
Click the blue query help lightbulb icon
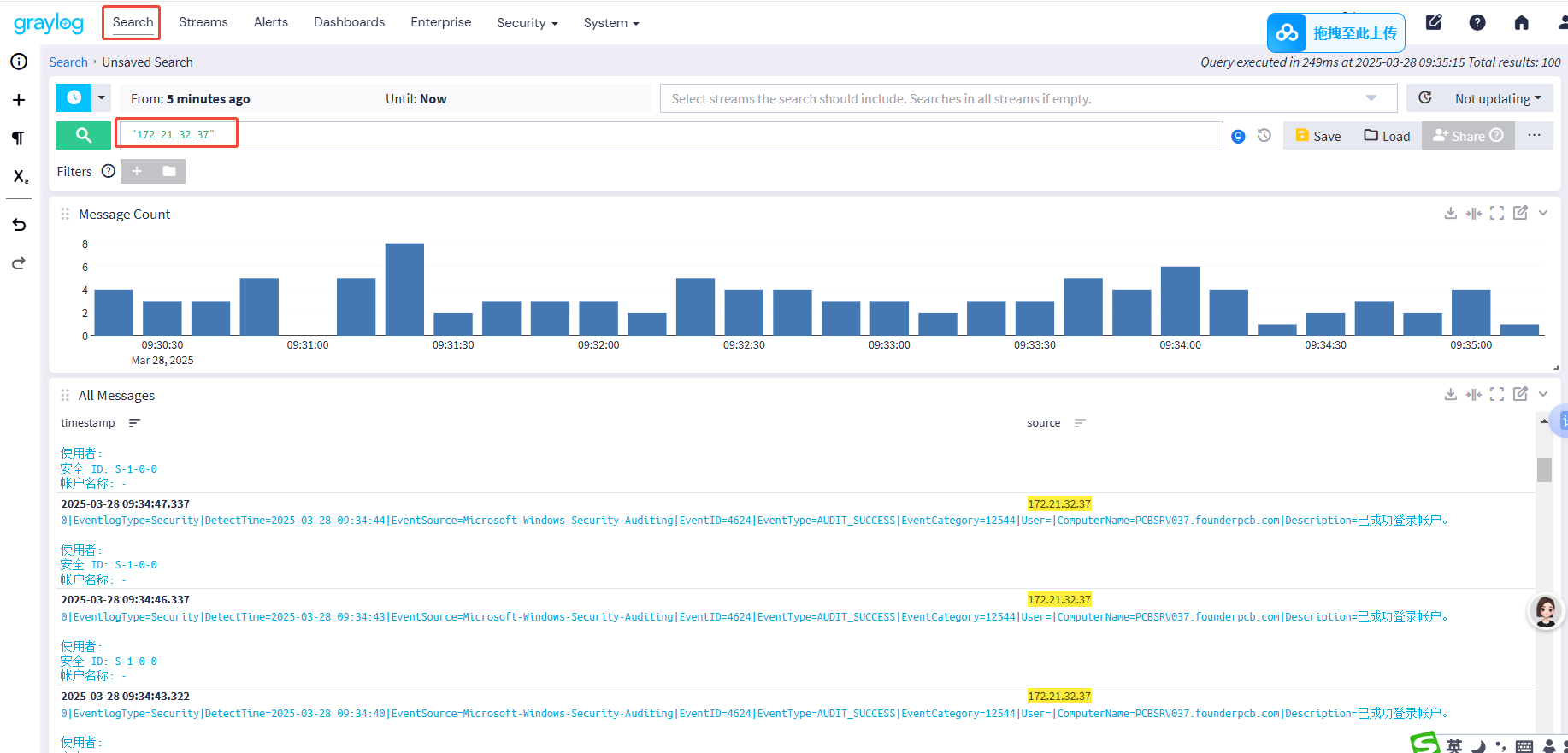1238,136
